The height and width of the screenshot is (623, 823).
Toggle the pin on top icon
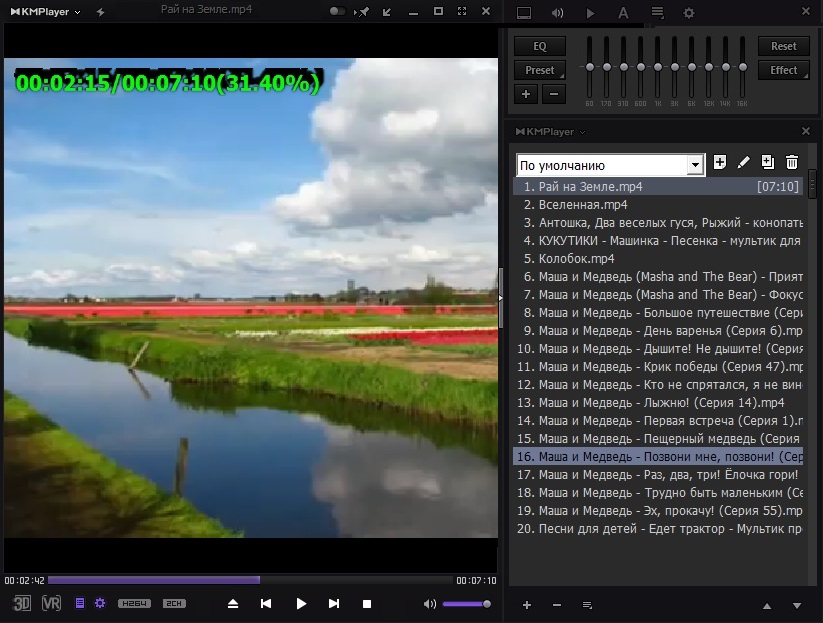(362, 12)
